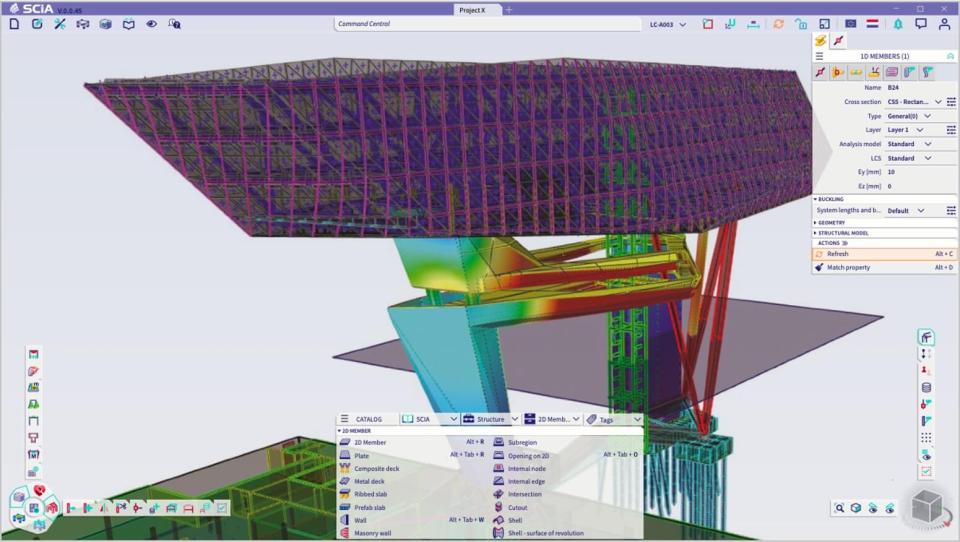The width and height of the screenshot is (960, 542).
Task: Click the notifications bell icon
Action: (x=897, y=24)
